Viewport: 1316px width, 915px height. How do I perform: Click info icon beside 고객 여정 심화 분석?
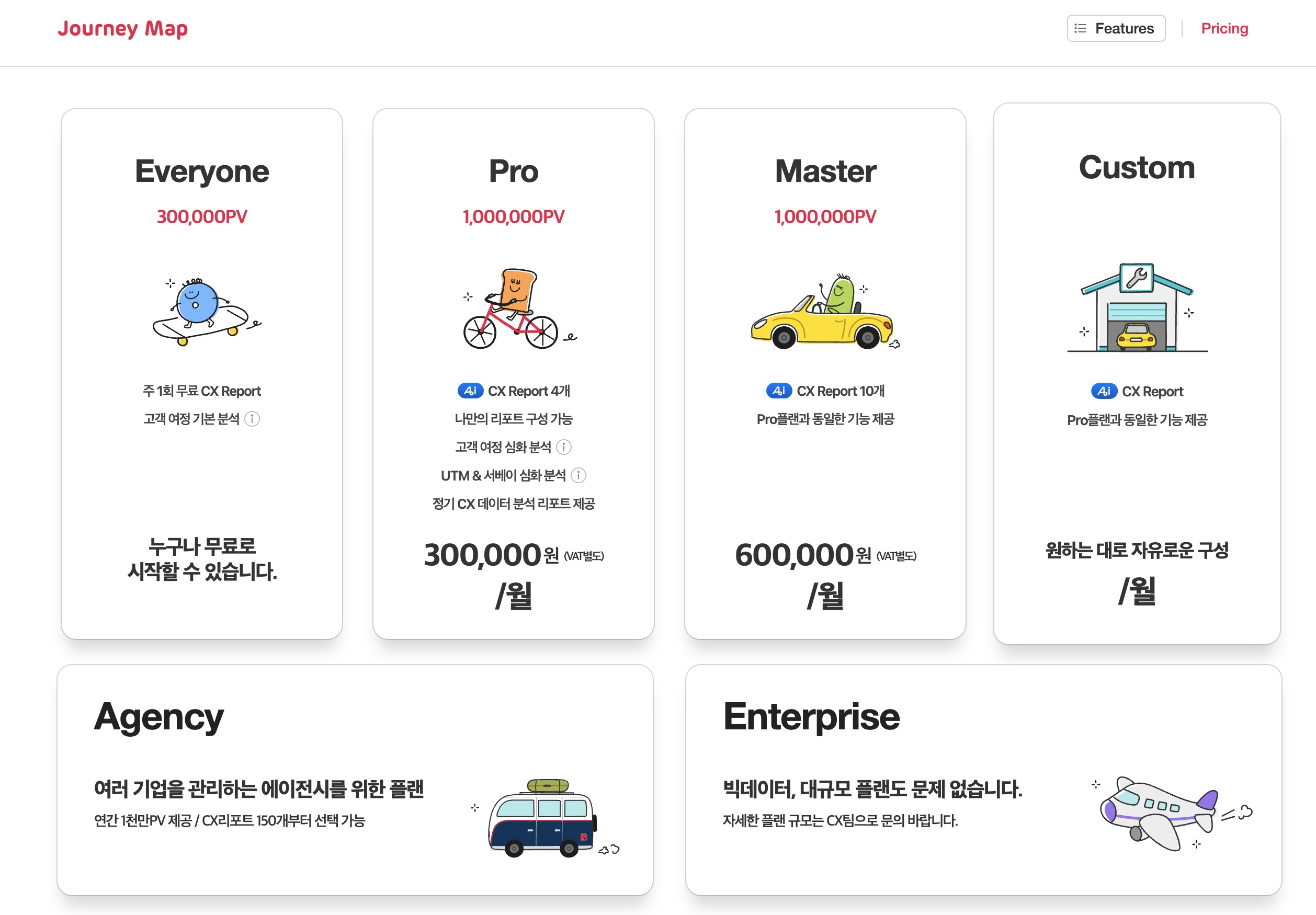[x=563, y=447]
